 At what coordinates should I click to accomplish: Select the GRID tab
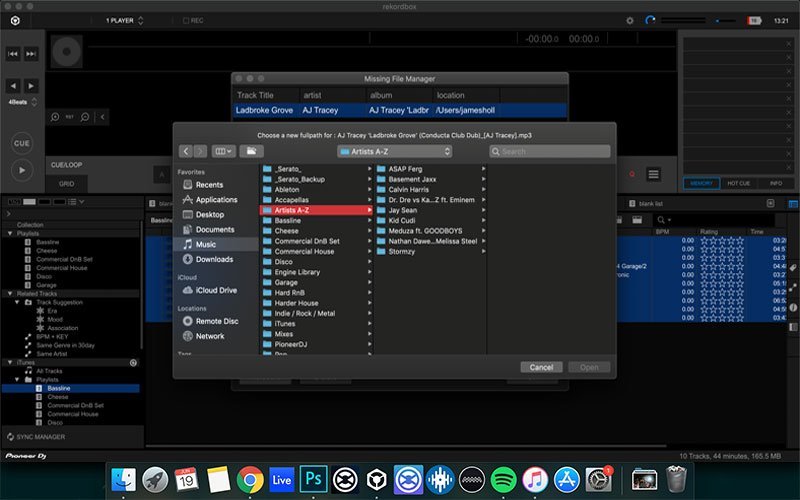click(66, 184)
